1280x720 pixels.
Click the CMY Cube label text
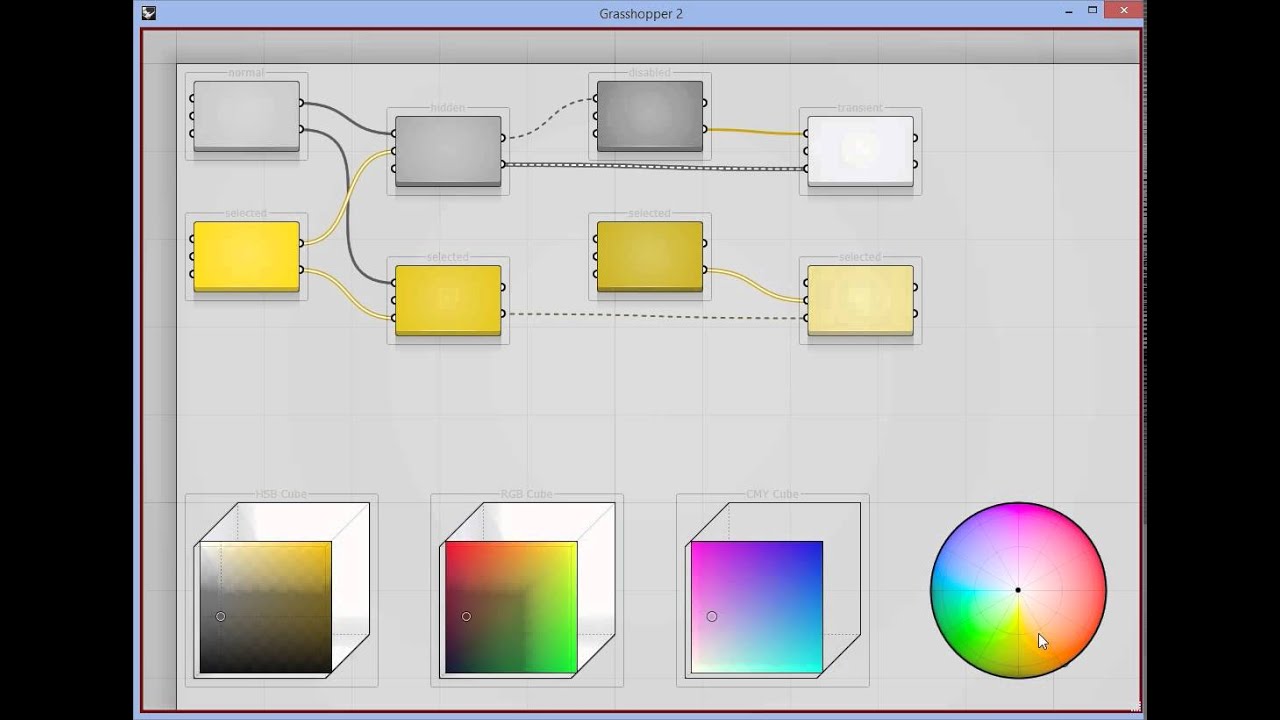pyautogui.click(x=773, y=494)
